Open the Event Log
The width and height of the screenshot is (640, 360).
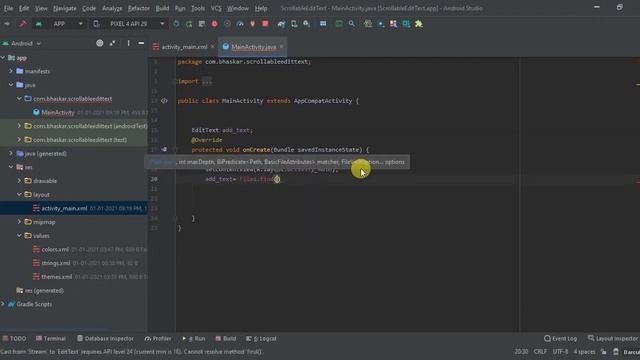pos(560,339)
